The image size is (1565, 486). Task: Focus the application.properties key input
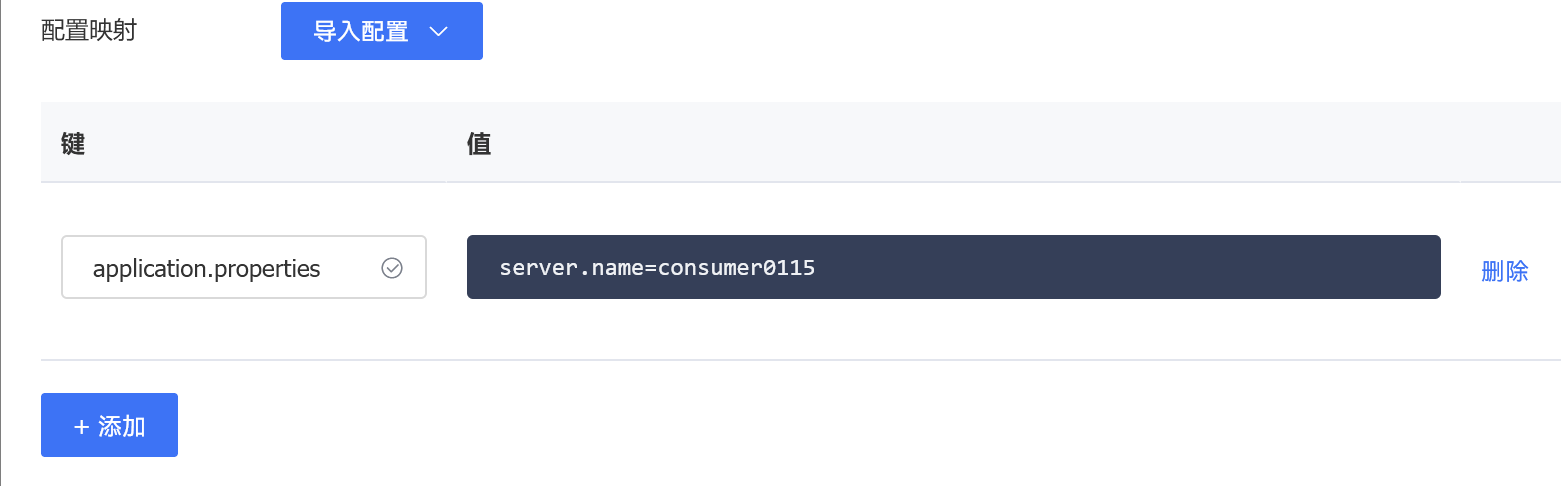pyautogui.click(x=244, y=267)
